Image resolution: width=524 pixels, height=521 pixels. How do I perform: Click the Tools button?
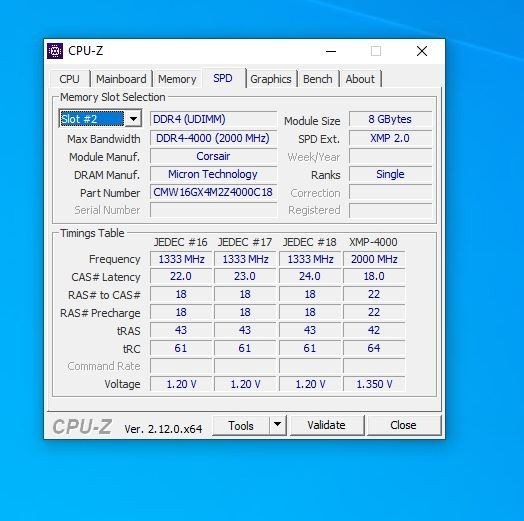point(241,425)
